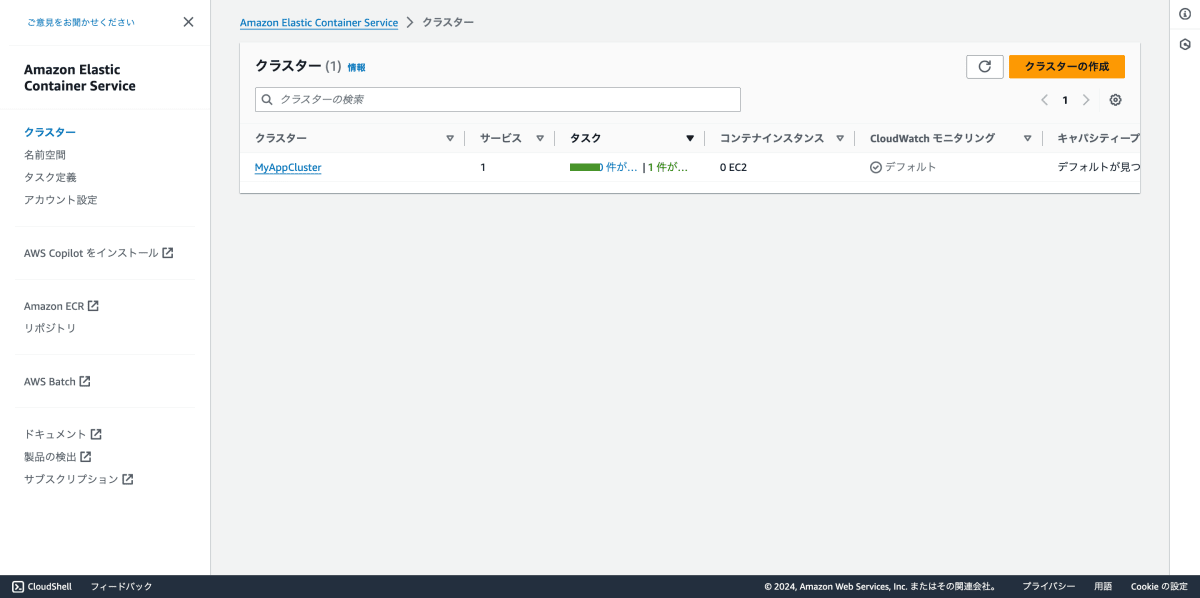Click the 0 EC2 cell
The width and height of the screenshot is (1200, 598).
click(x=733, y=167)
